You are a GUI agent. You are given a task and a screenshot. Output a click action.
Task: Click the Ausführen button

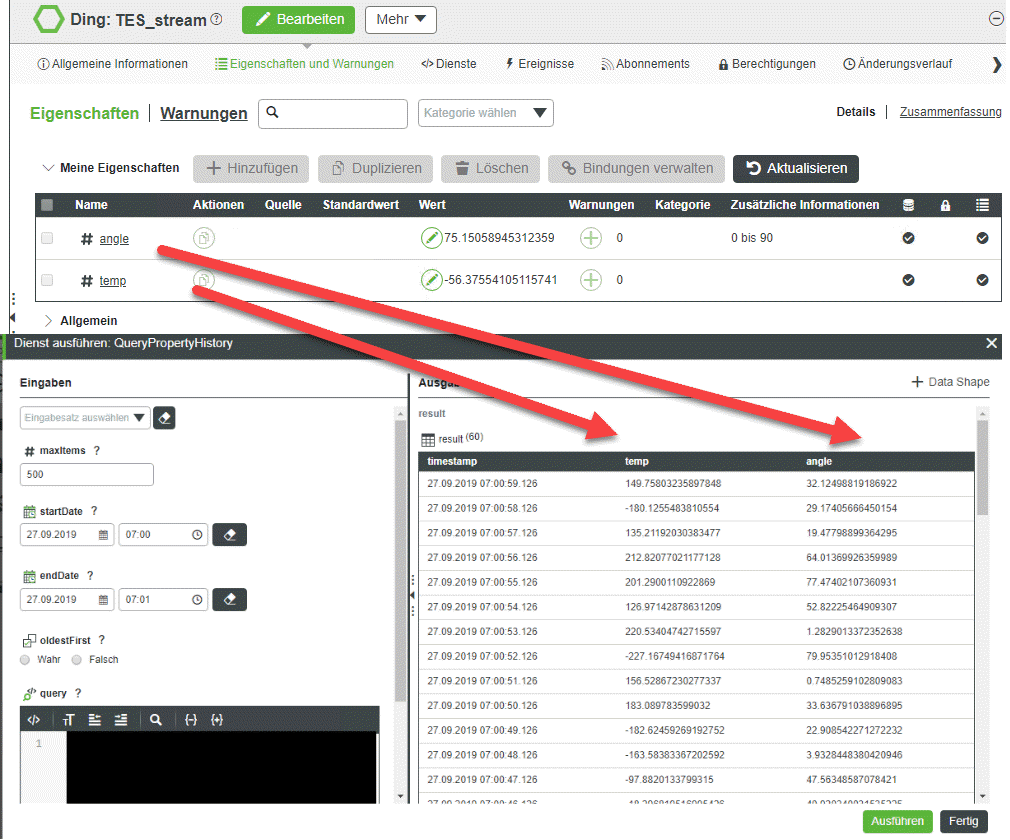897,821
